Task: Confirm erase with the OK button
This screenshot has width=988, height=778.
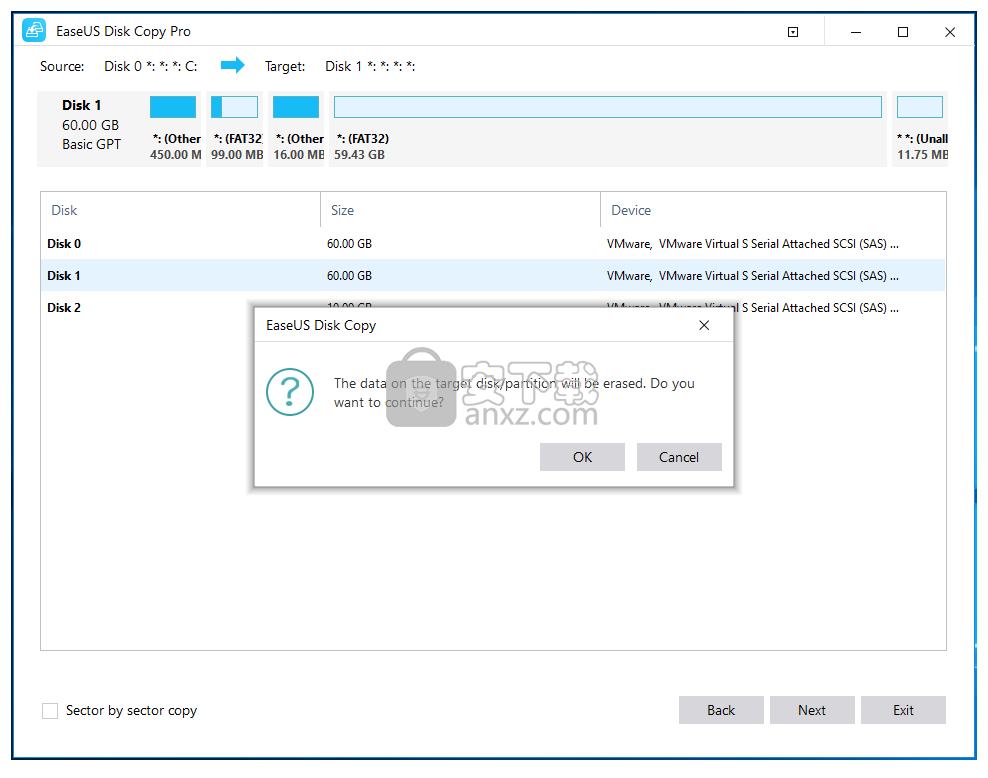Action: pyautogui.click(x=582, y=457)
